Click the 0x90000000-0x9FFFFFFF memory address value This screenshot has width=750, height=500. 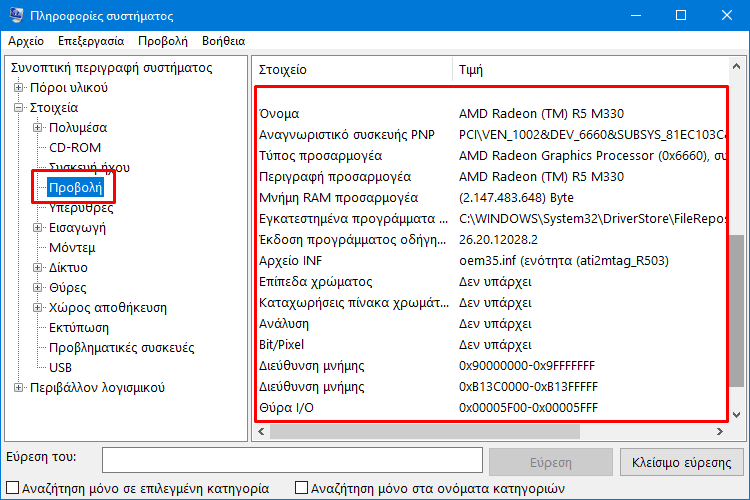(x=527, y=366)
